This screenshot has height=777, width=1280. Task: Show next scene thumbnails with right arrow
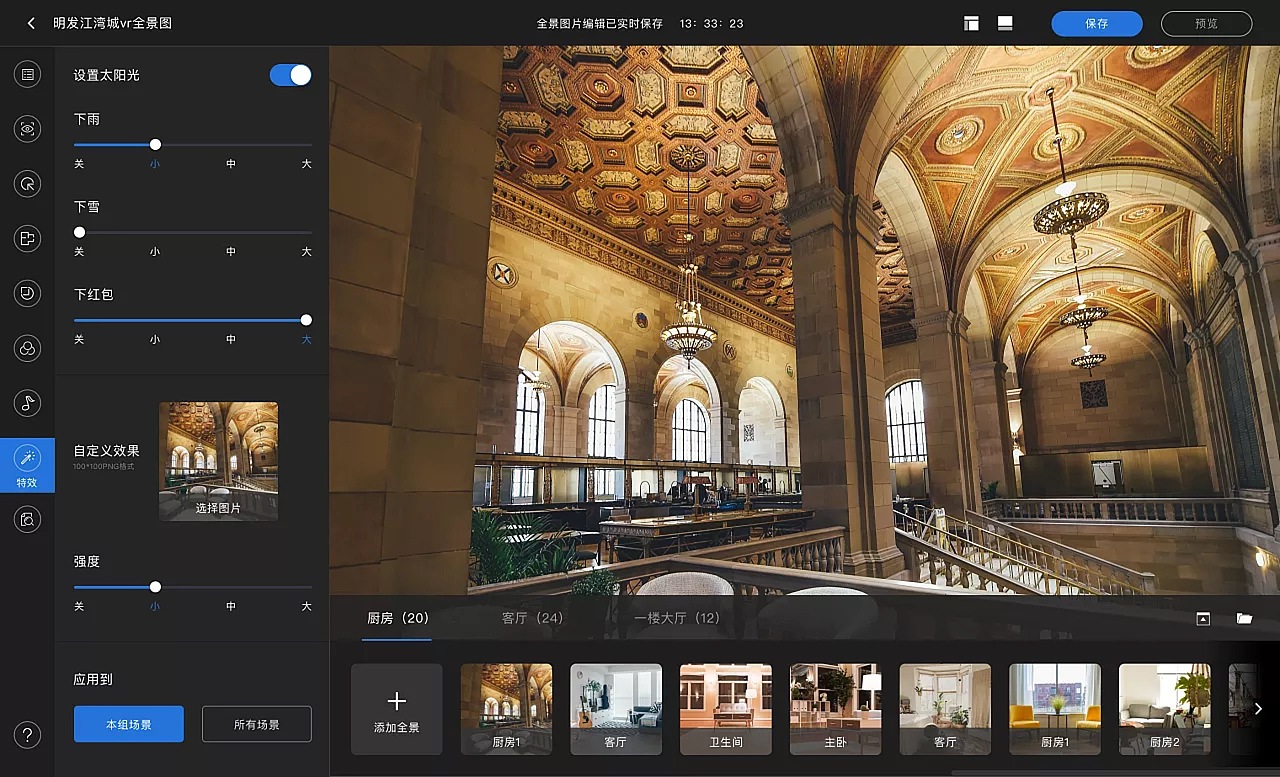pos(1258,709)
